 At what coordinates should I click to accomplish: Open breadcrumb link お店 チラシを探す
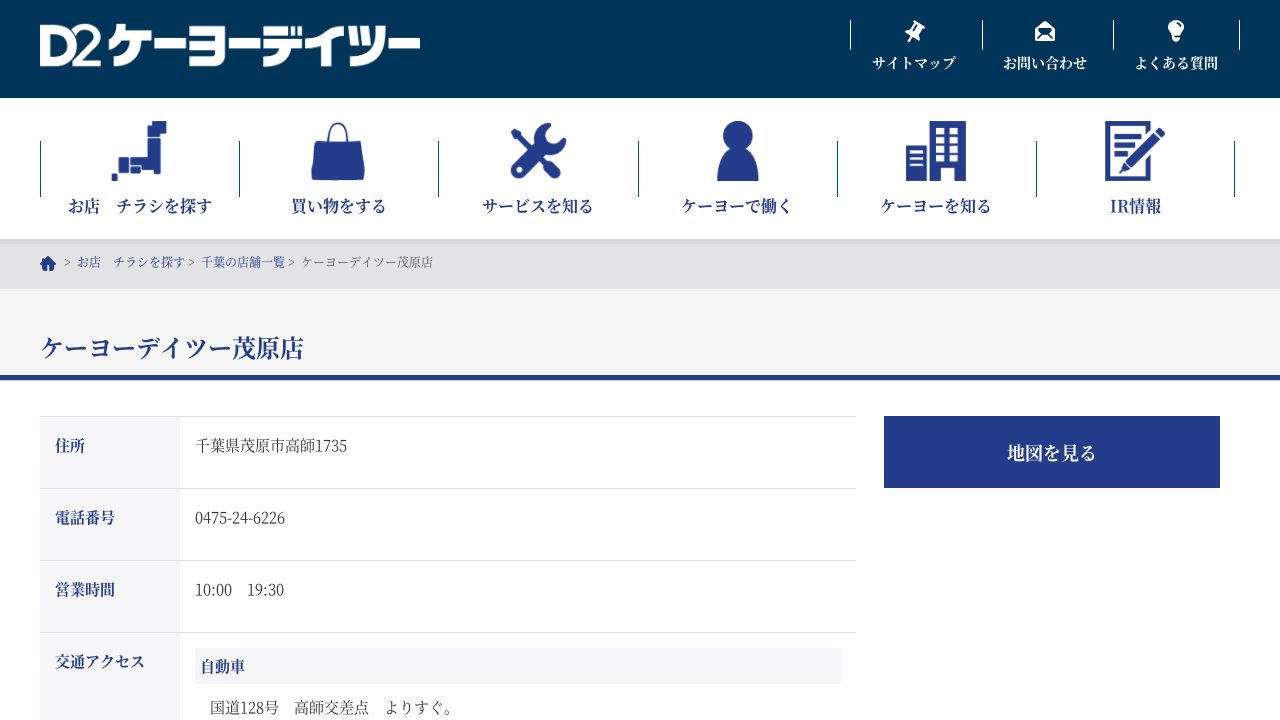point(130,262)
